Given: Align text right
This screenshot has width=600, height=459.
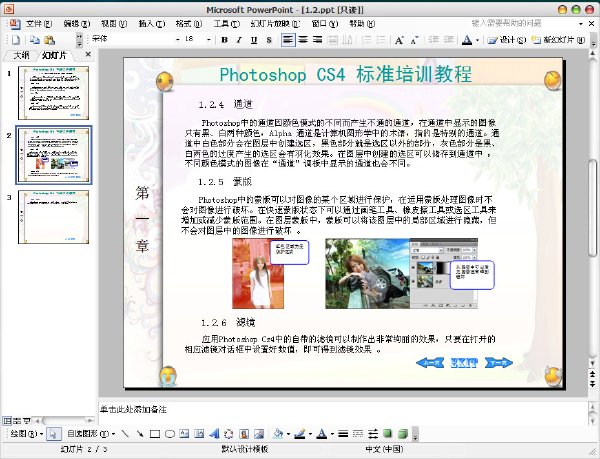Looking at the screenshot, I should point(318,40).
